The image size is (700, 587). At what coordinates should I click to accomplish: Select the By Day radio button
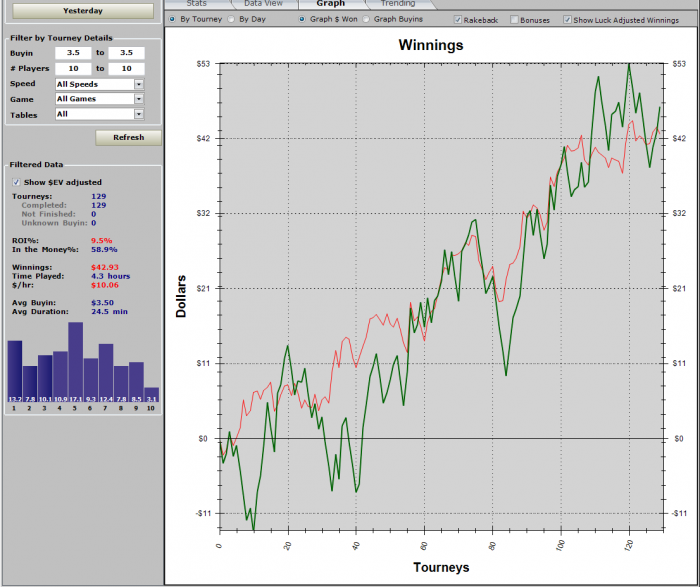pyautogui.click(x=231, y=19)
